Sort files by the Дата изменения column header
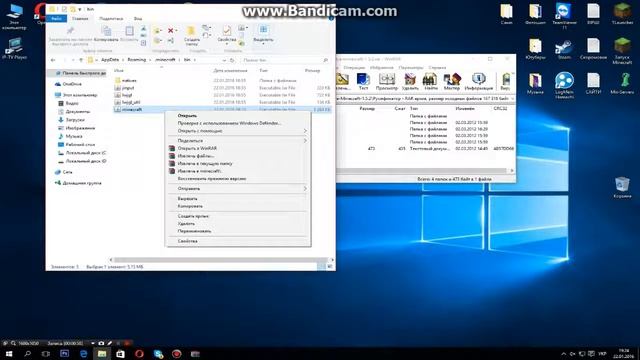 coord(230,71)
